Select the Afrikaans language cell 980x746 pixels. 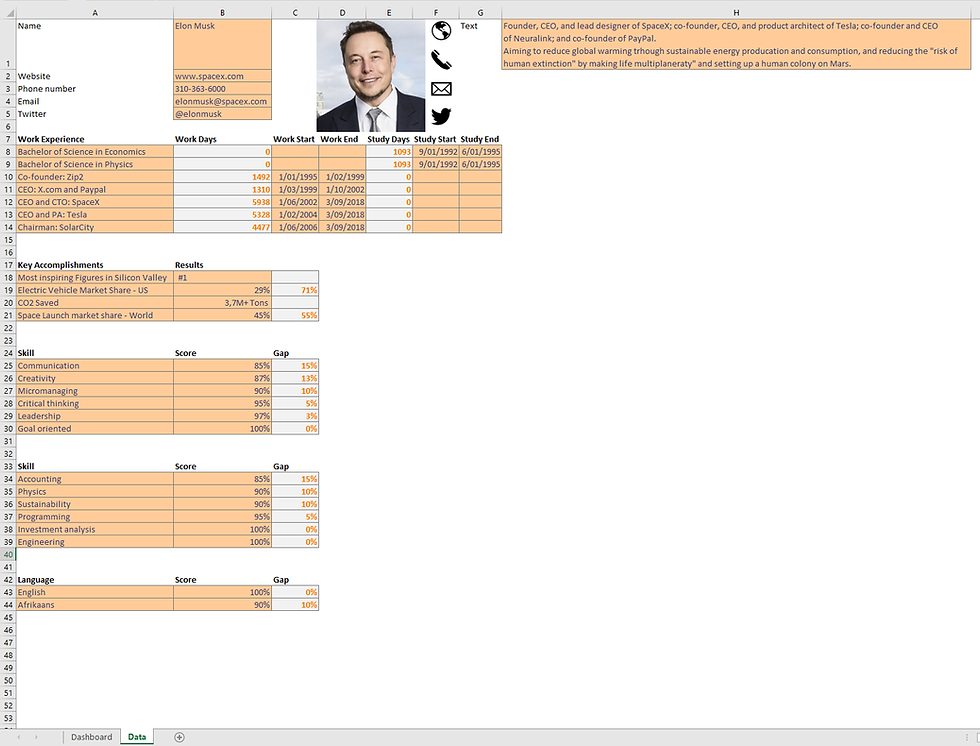95,605
